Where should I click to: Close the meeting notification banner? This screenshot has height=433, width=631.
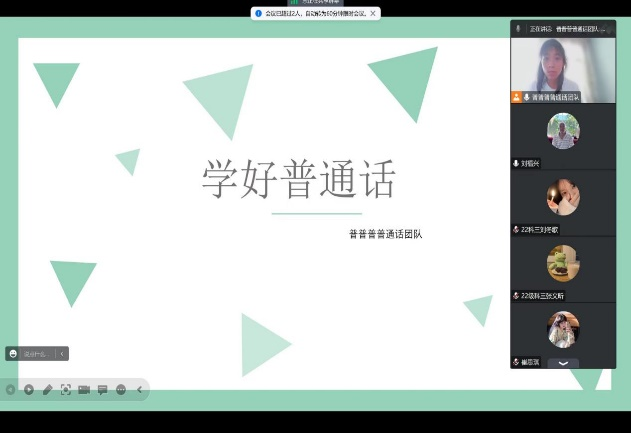(x=373, y=14)
